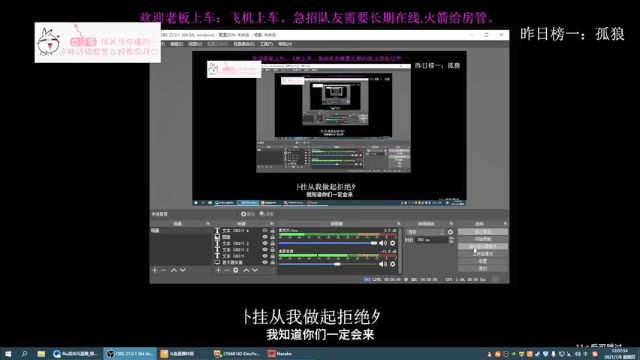The width and height of the screenshot is (640, 360).
Task: Lock the 显示器采集 display capture source
Action: (273, 262)
